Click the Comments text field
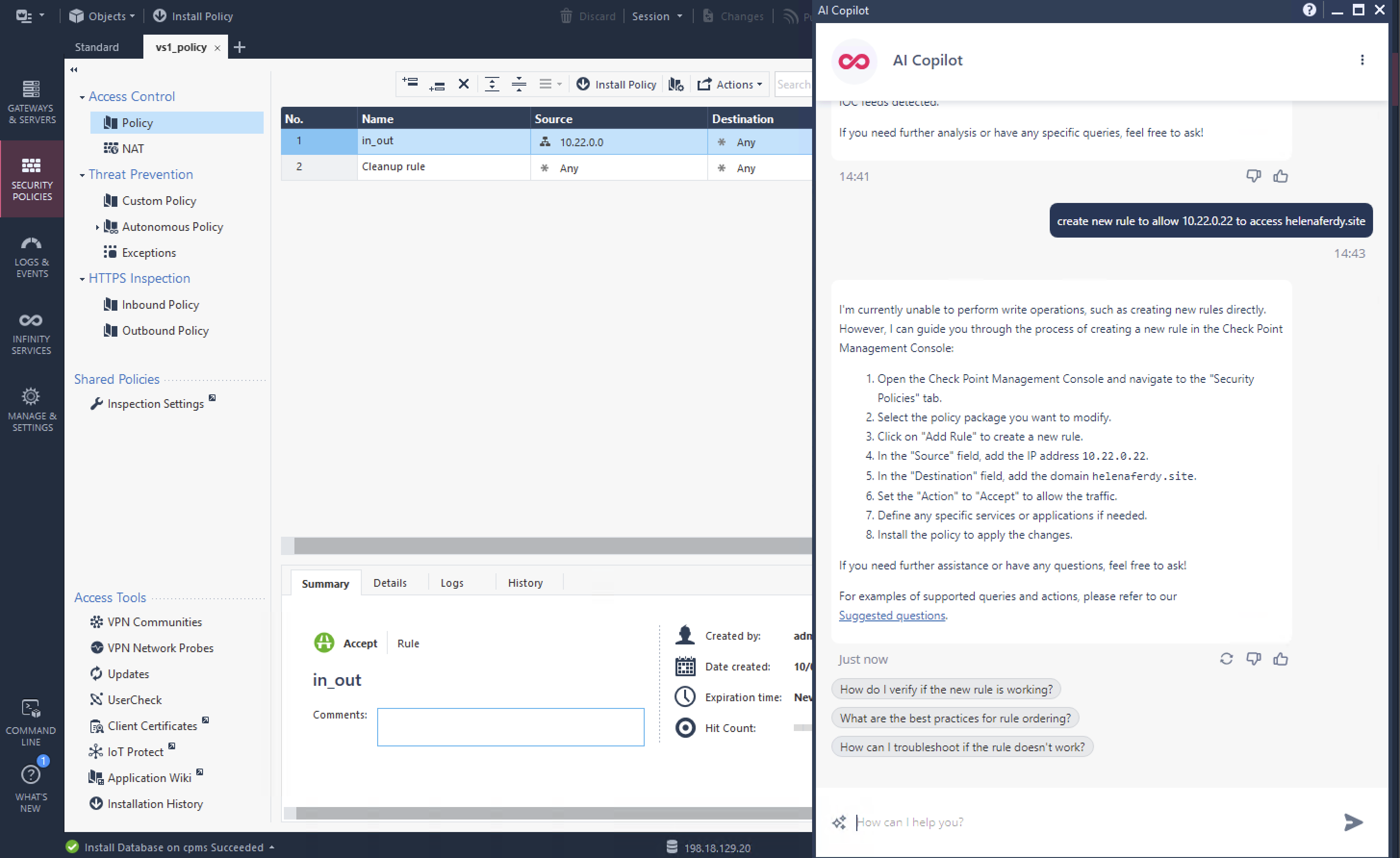The height and width of the screenshot is (858, 1400). [x=510, y=726]
